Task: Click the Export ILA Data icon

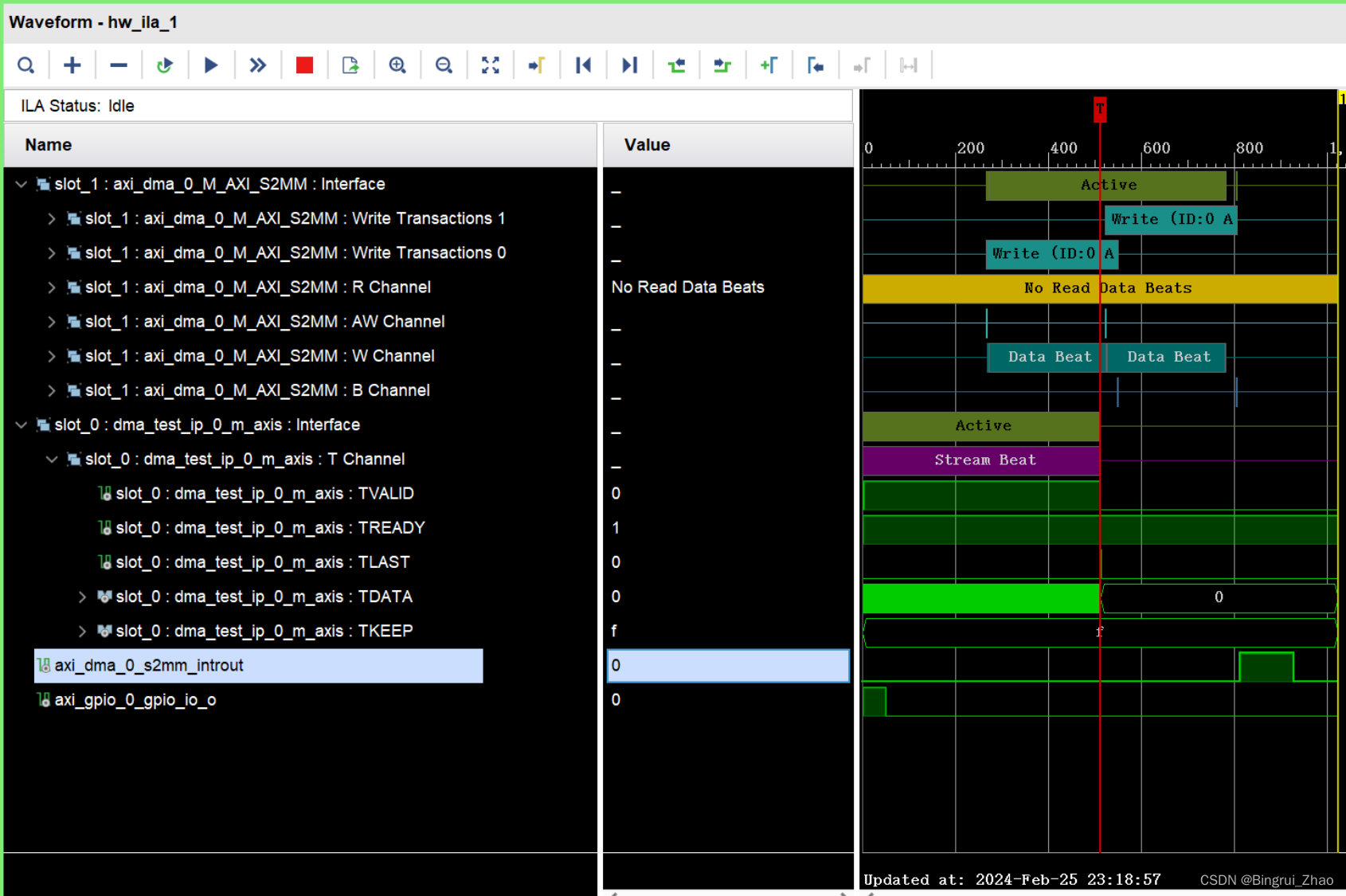Action: [350, 65]
